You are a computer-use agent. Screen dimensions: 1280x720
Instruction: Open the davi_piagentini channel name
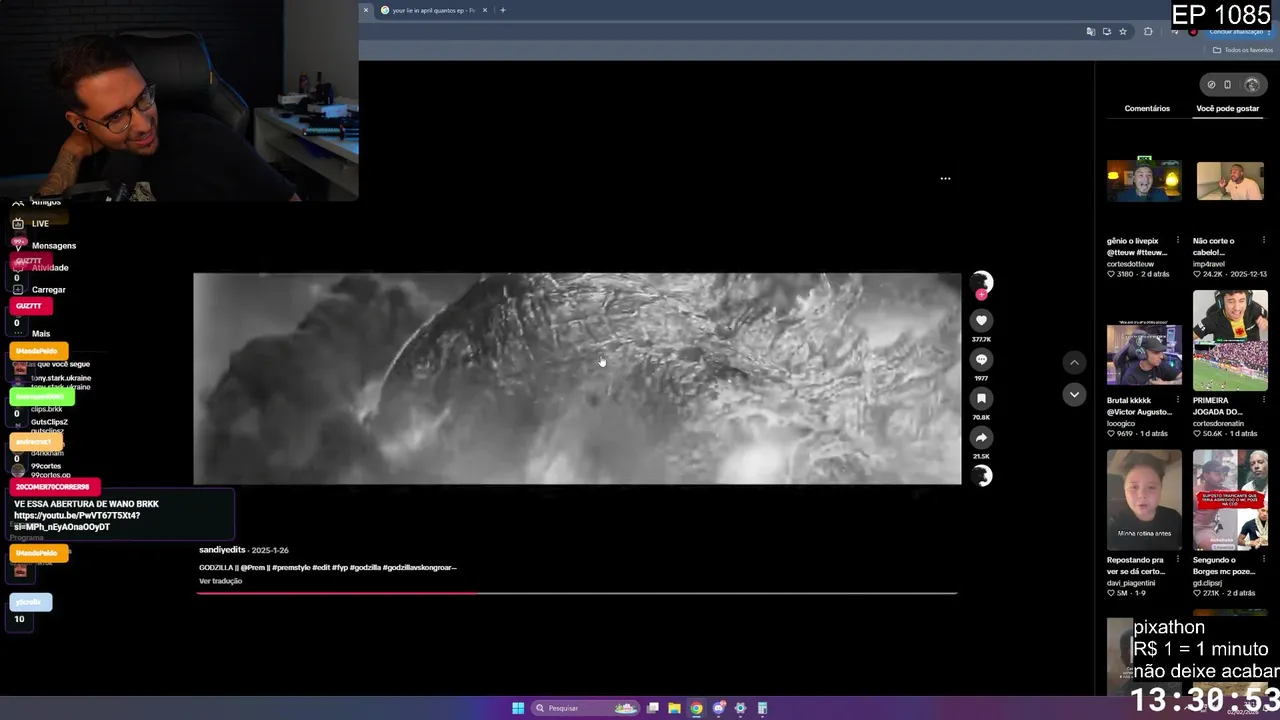coord(1131,583)
